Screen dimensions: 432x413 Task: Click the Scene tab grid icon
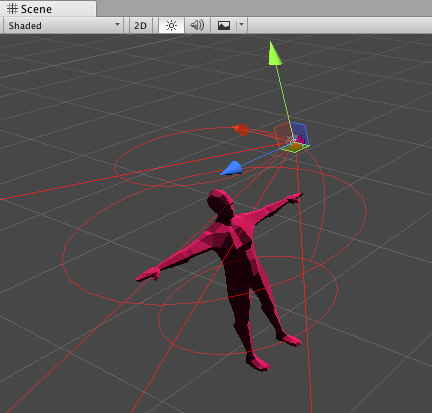12,9
